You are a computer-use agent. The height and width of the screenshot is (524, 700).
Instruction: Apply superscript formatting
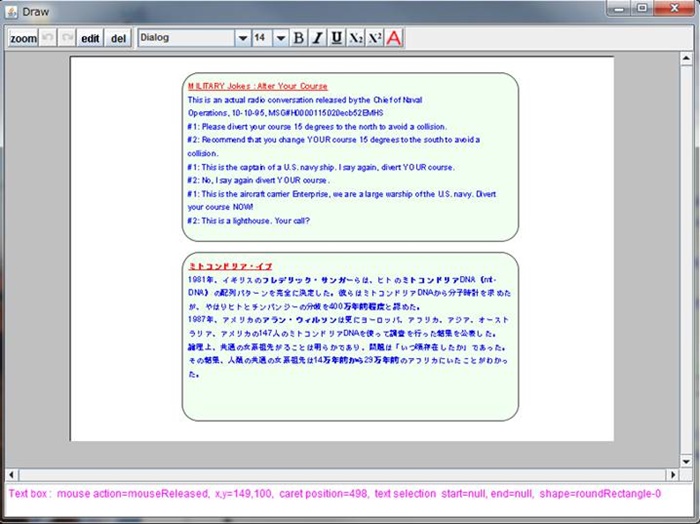coord(375,38)
